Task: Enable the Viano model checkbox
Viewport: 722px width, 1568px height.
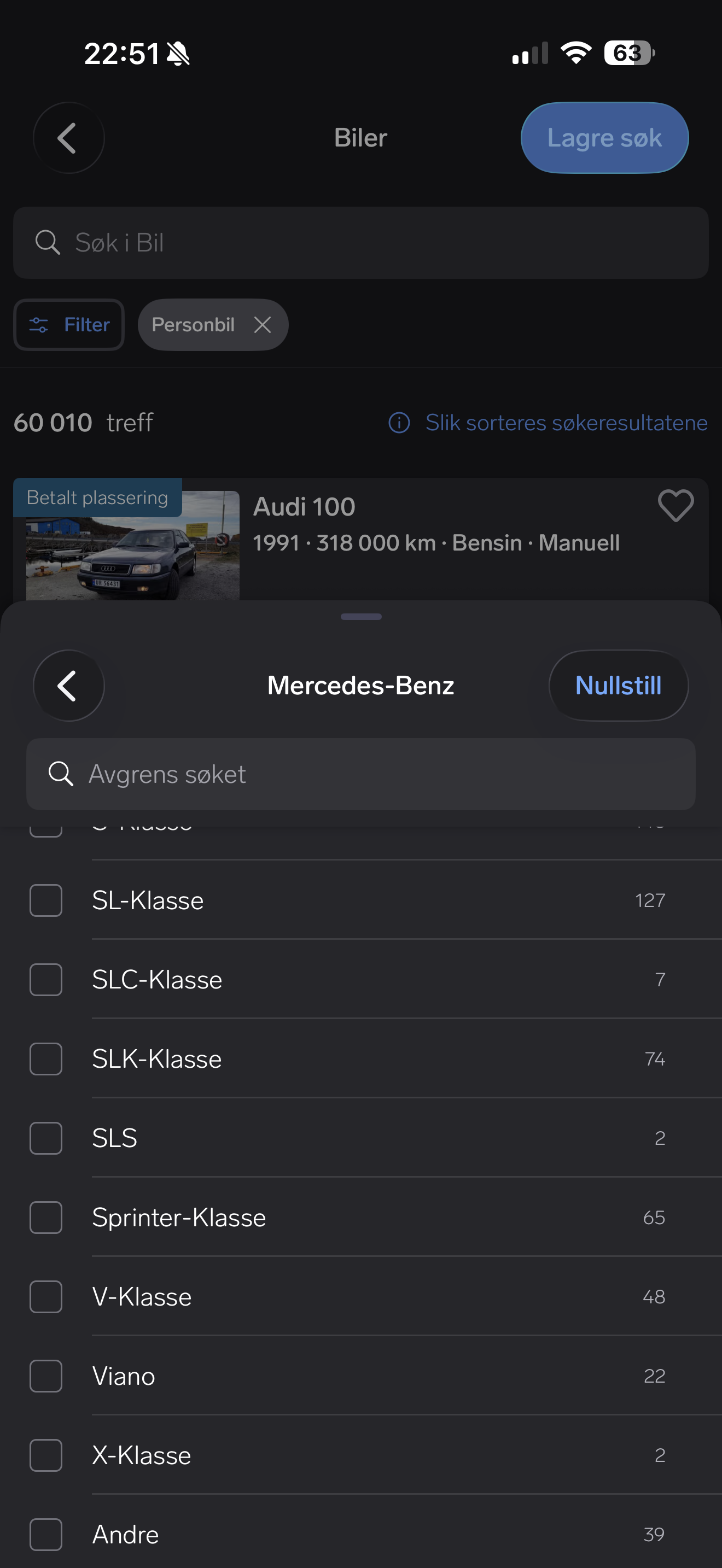Action: (45, 1375)
